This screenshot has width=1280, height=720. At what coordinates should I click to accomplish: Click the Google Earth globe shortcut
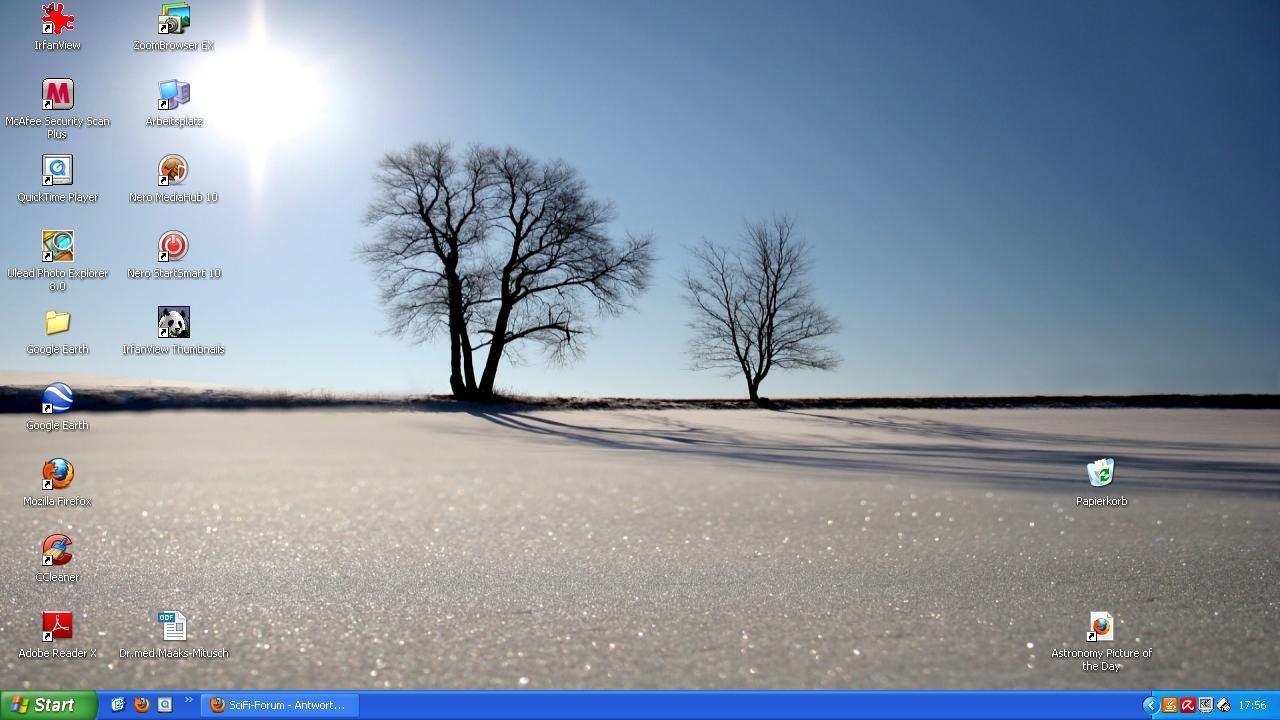pos(57,399)
